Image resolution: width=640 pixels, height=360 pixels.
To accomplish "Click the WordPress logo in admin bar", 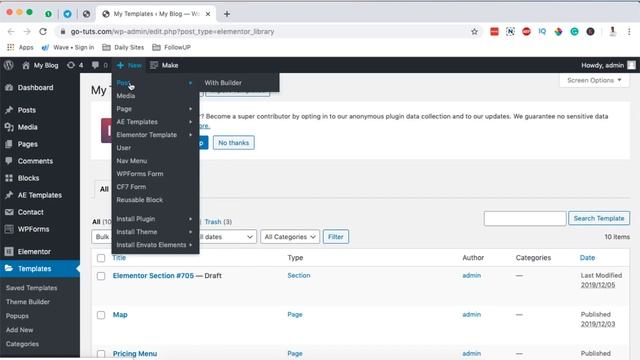I will coord(9,65).
